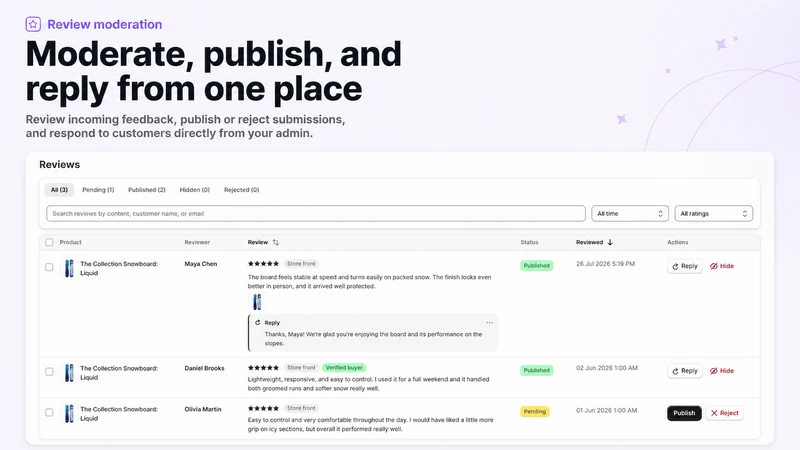Click the five-star rating on Maya Chen's review
The height and width of the screenshot is (450, 800).
pos(263,264)
